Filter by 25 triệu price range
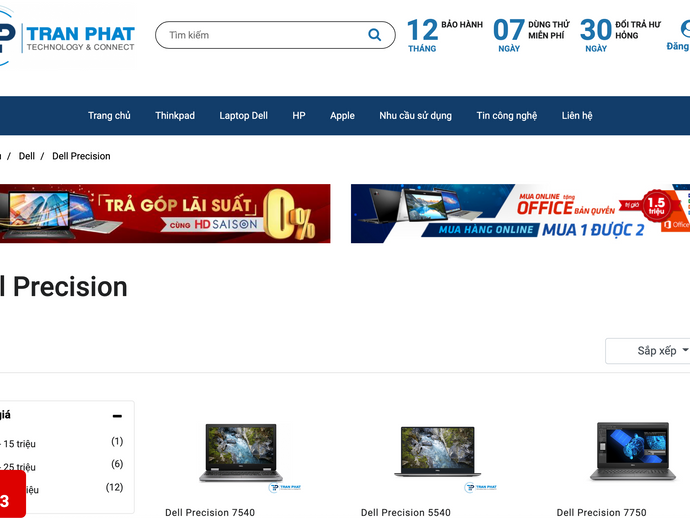The height and width of the screenshot is (518, 690). [19, 467]
